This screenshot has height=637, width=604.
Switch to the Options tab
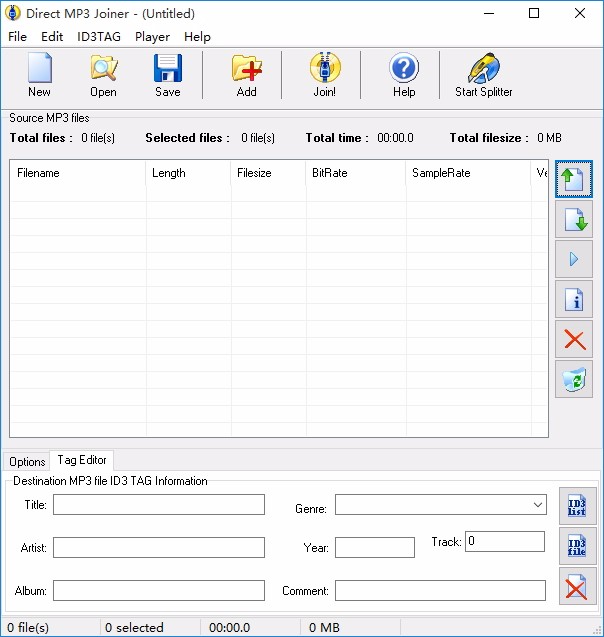tap(27, 462)
